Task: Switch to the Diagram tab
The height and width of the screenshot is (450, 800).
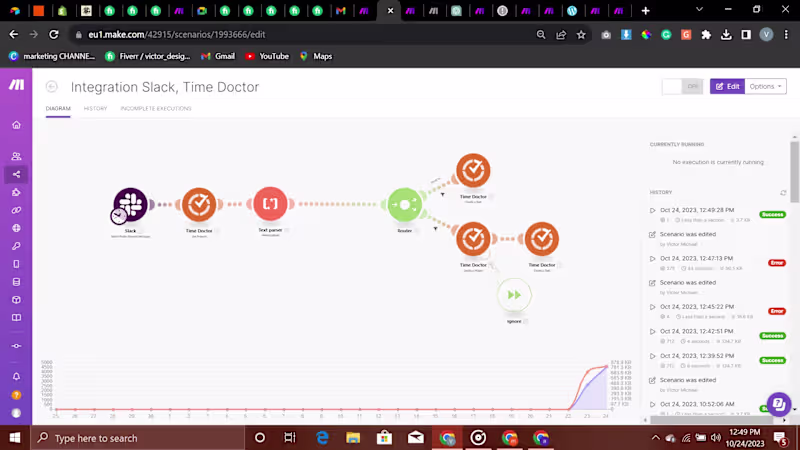Action: (x=58, y=109)
